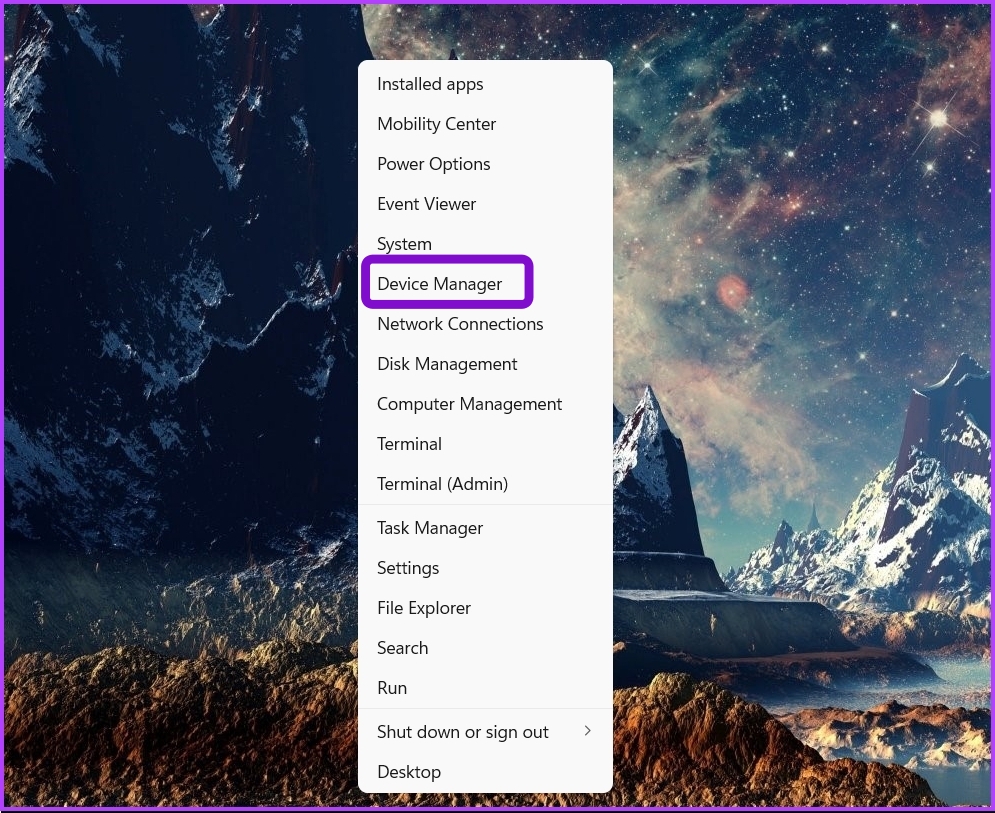Screen dimensions: 995x813
Task: Open Power Options
Action: pyautogui.click(x=433, y=164)
